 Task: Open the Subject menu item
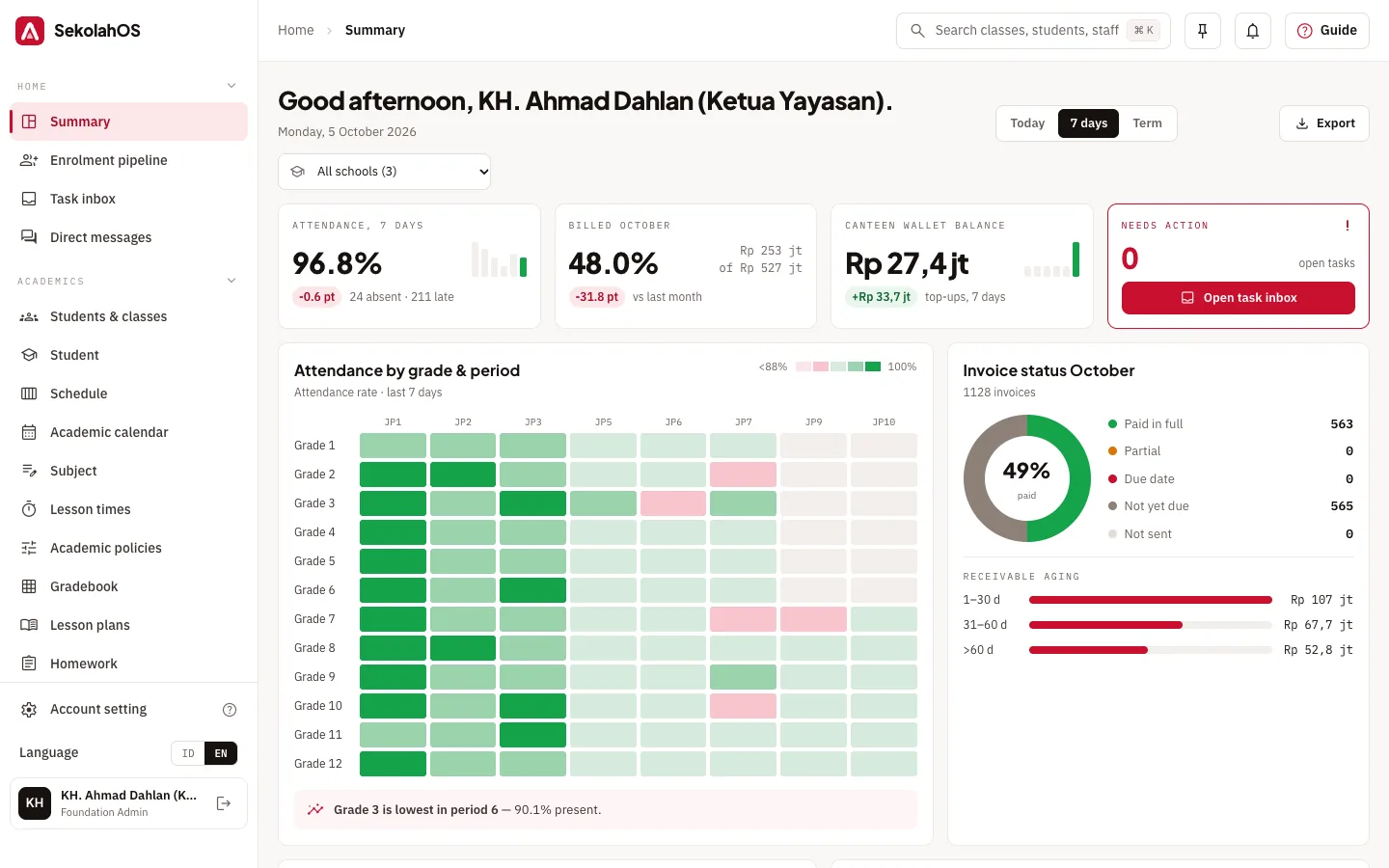pos(128,471)
